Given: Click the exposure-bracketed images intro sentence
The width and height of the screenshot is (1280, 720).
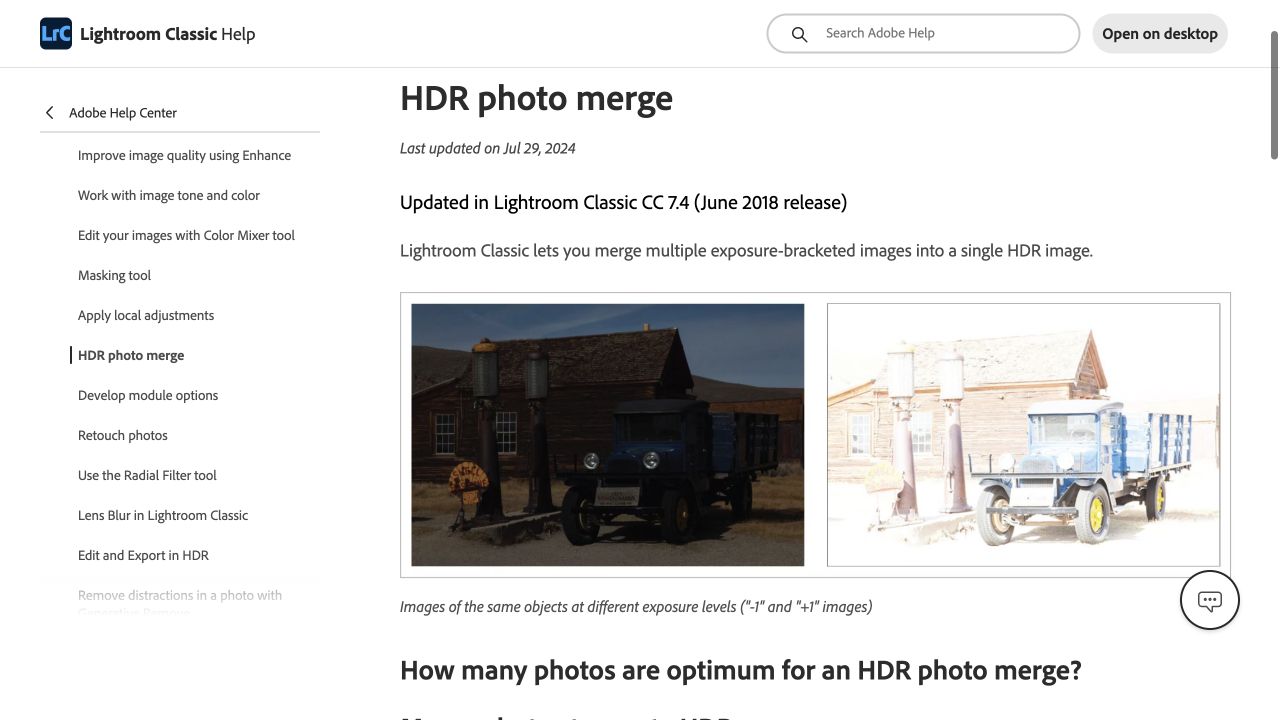Looking at the screenshot, I should point(746,251).
